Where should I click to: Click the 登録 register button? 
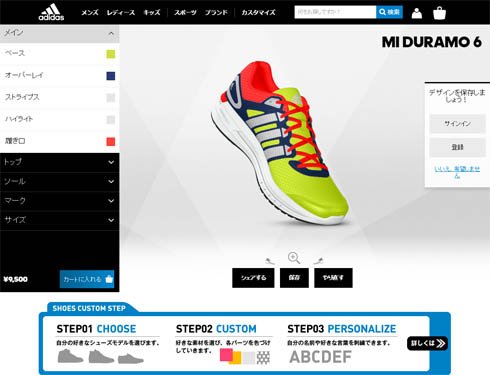pyautogui.click(x=457, y=147)
